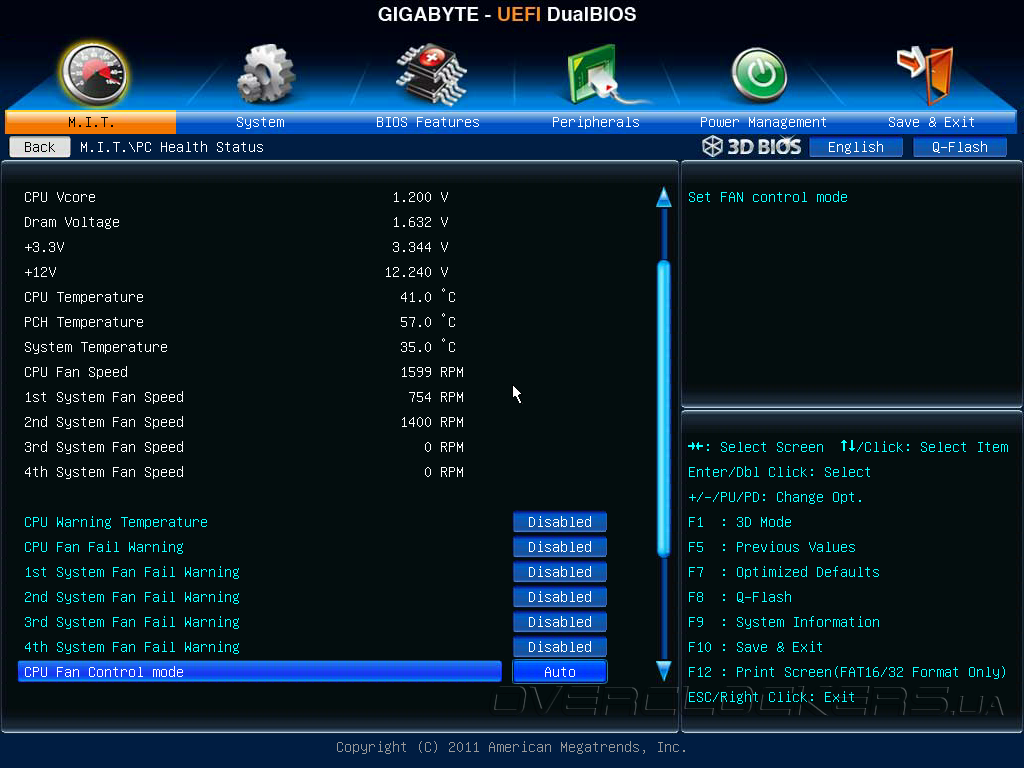
Task: Select the 1st System Fan Fail Warning label
Action: [132, 571]
